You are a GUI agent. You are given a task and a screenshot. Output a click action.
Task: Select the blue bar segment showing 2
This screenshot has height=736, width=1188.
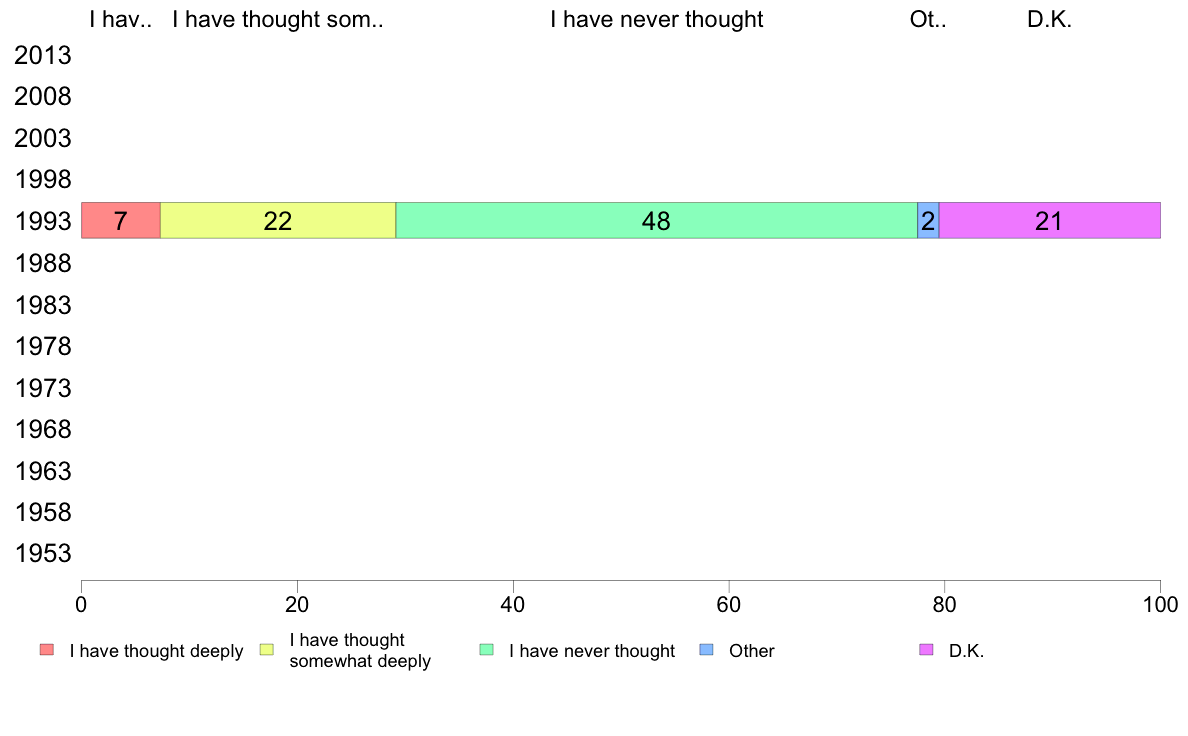(928, 221)
